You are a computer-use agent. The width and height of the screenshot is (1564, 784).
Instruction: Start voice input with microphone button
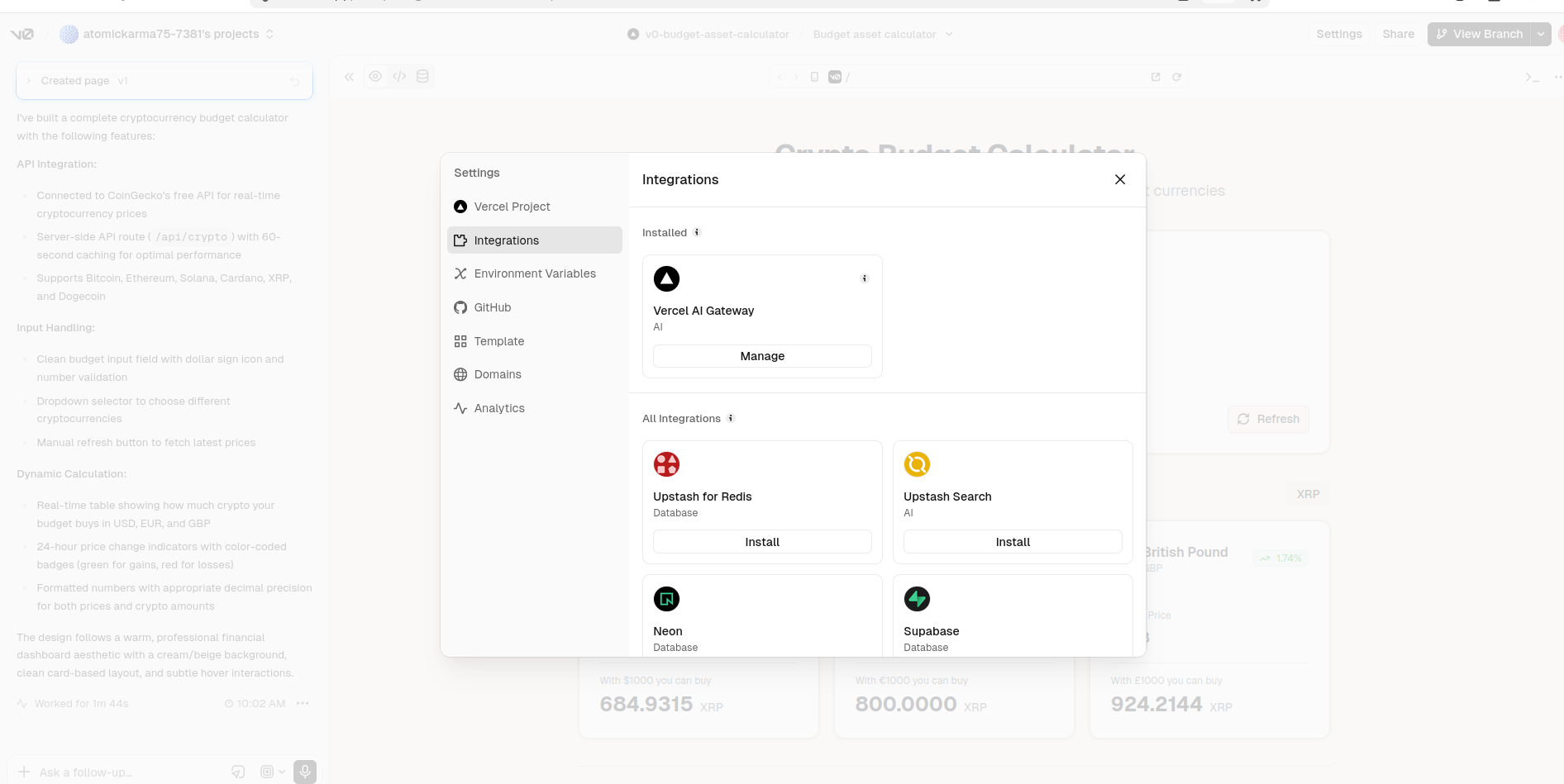305,772
